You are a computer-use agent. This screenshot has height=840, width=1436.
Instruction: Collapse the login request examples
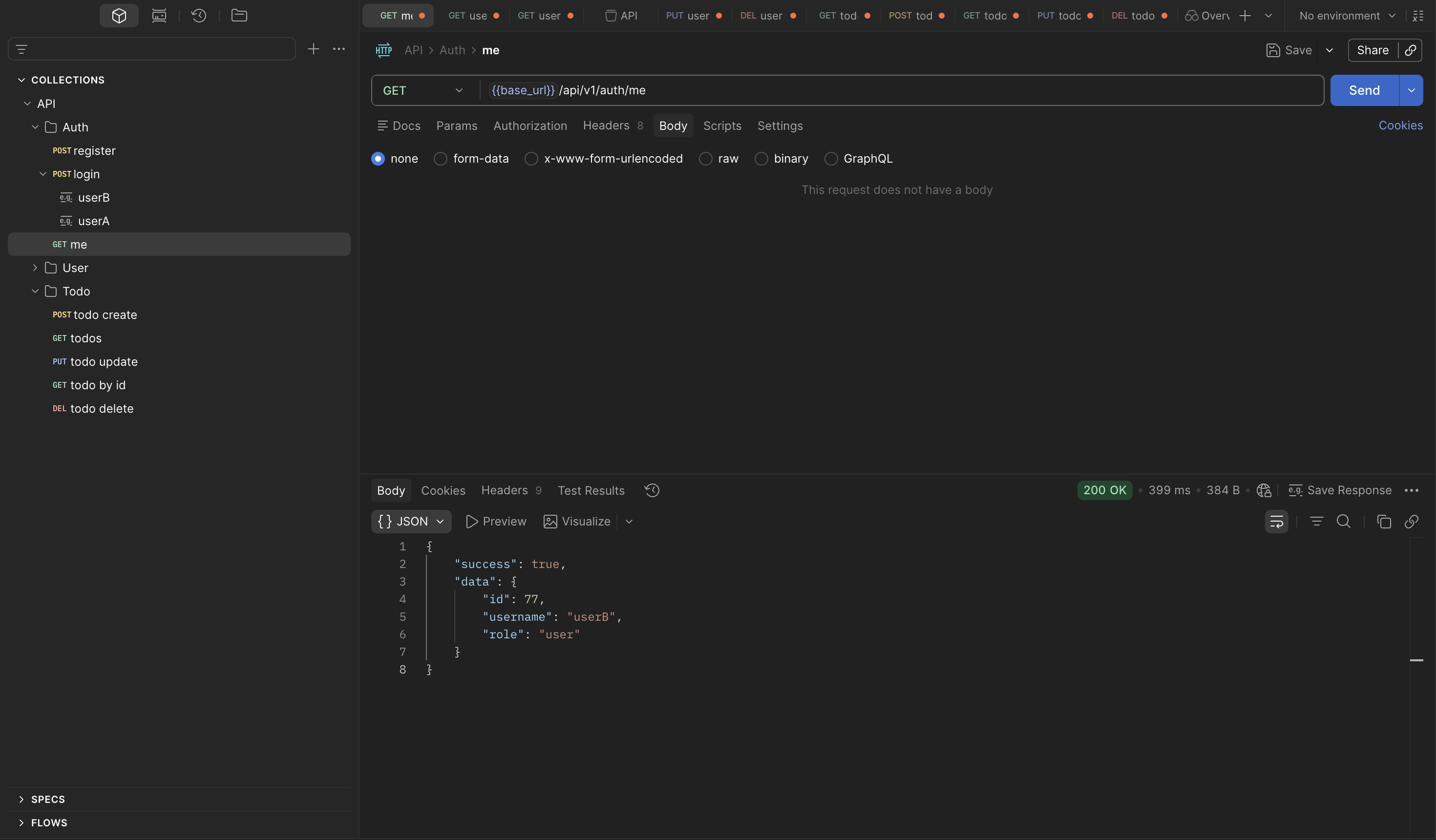(43, 174)
